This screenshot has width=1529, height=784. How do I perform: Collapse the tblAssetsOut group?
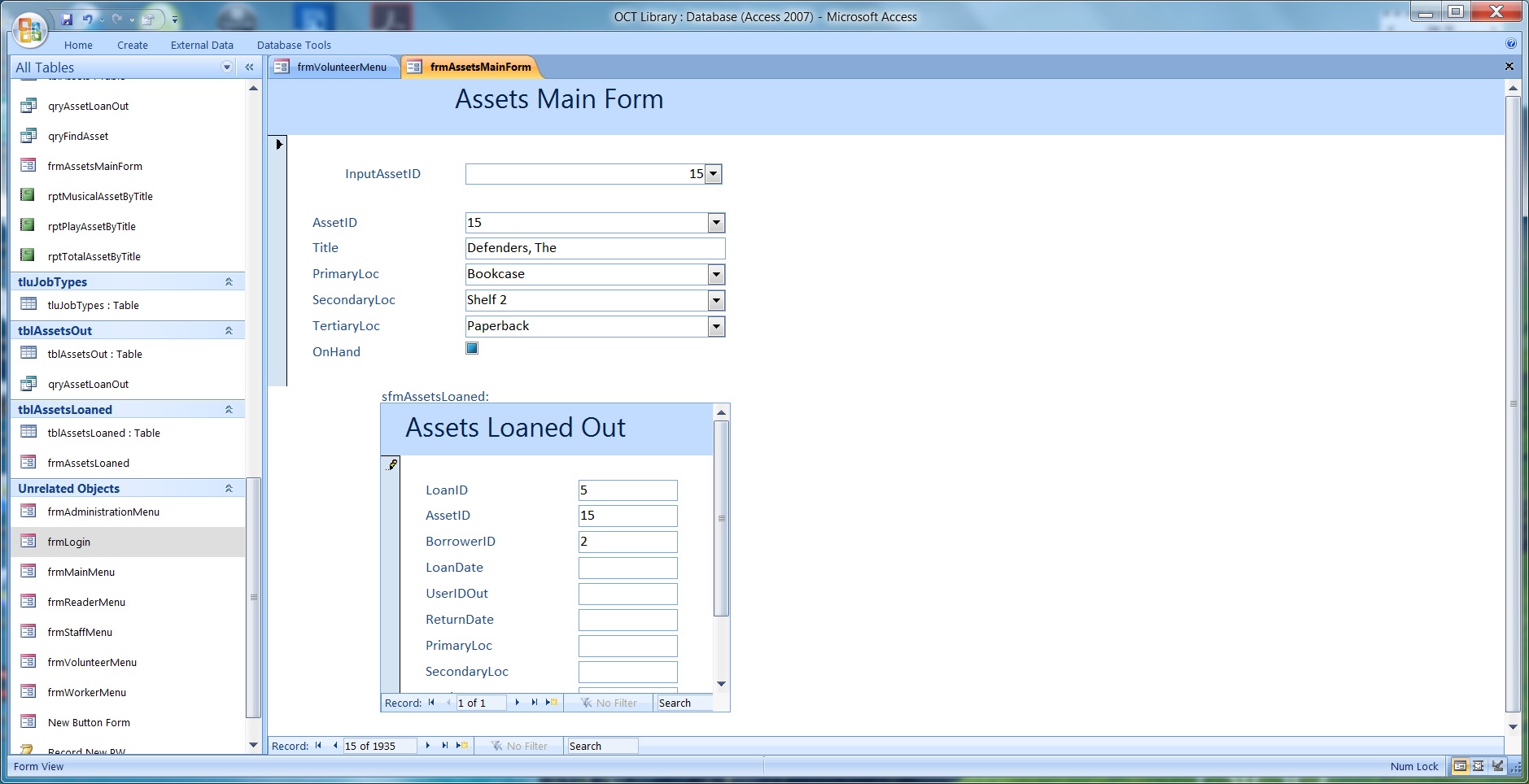coord(229,330)
